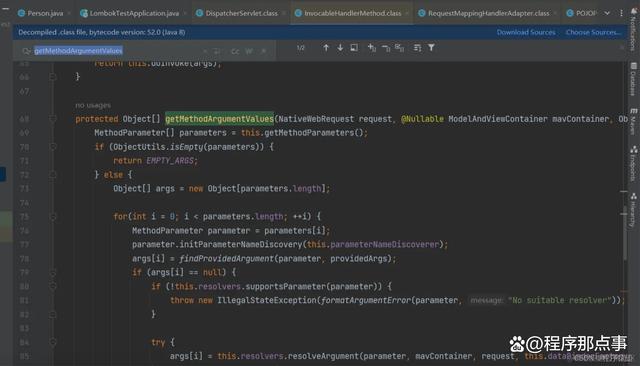Open Database tool window
This screenshot has height=366, width=640.
coord(633,80)
